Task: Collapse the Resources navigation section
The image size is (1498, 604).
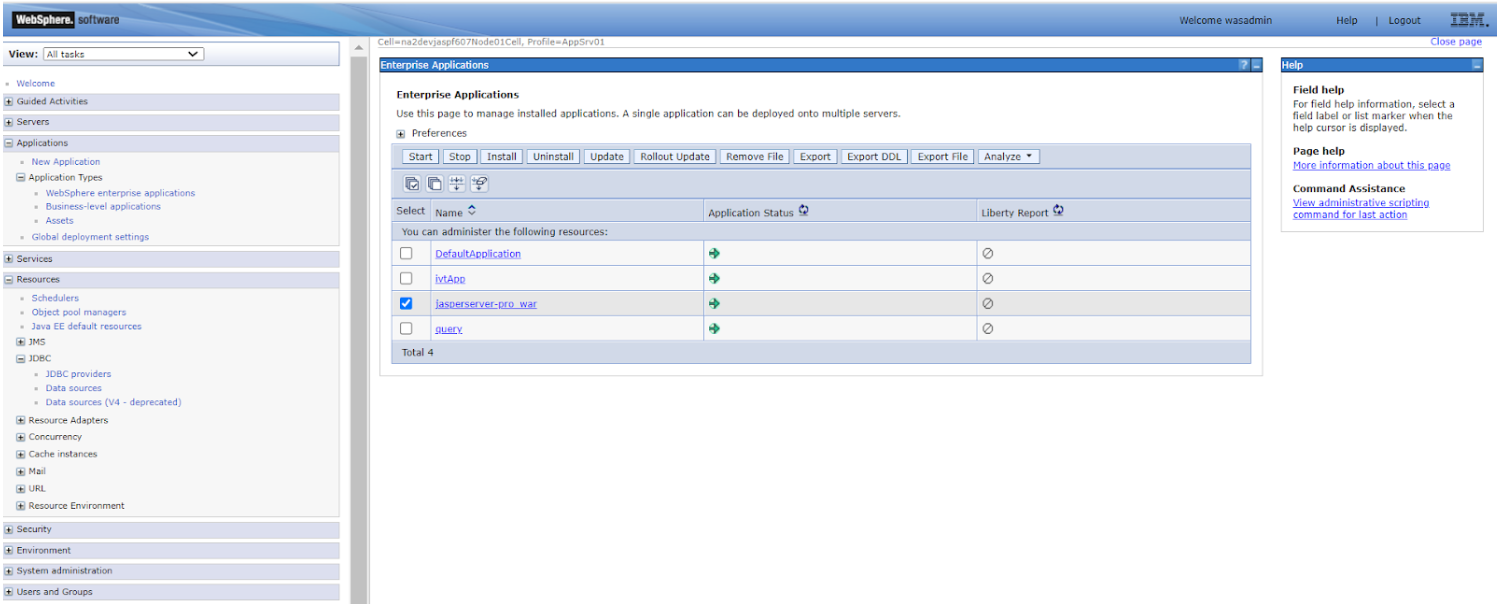Action: point(9,280)
